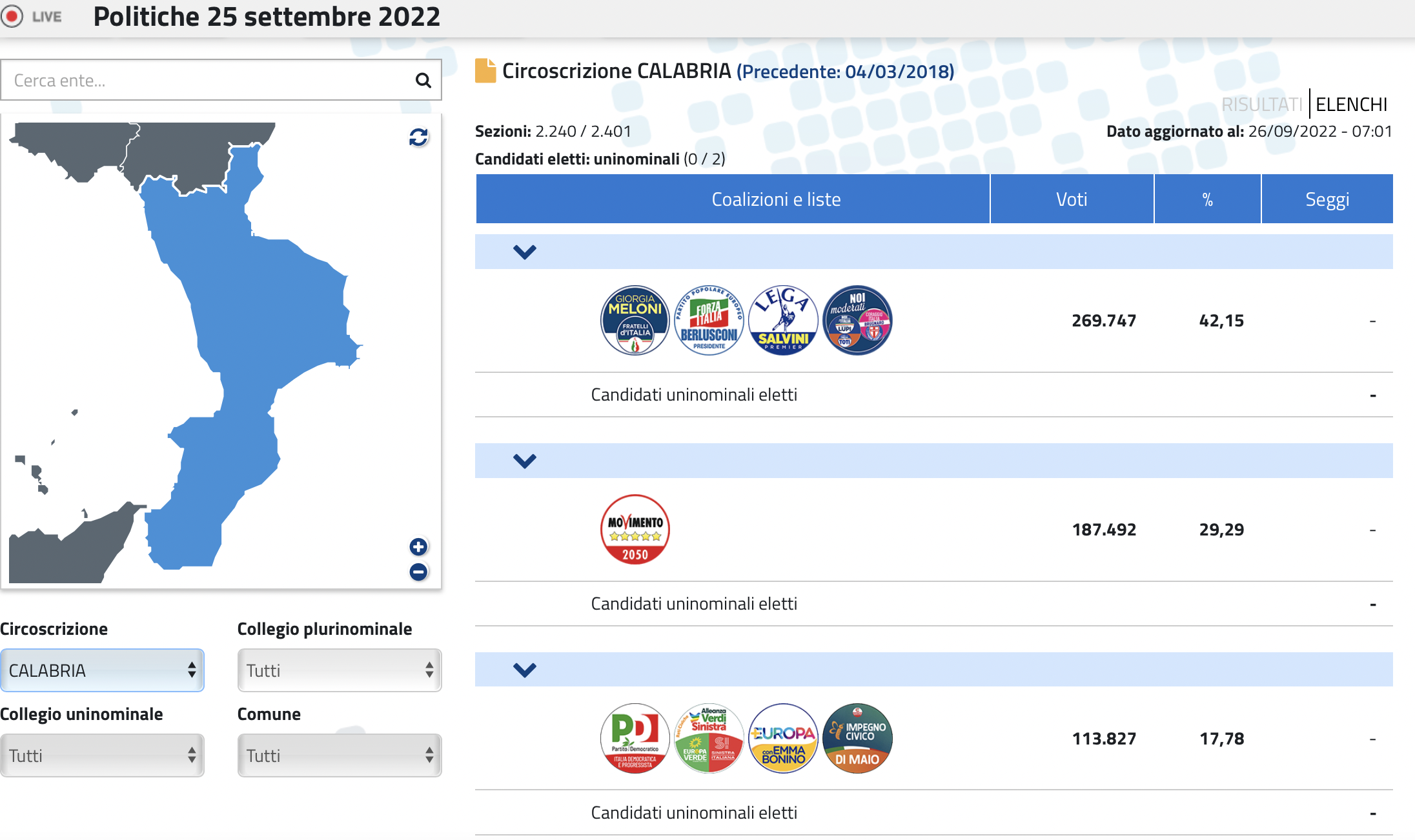Click the Precedente 04/03/2018 link
Screen dimensions: 1415x840
tap(845, 72)
